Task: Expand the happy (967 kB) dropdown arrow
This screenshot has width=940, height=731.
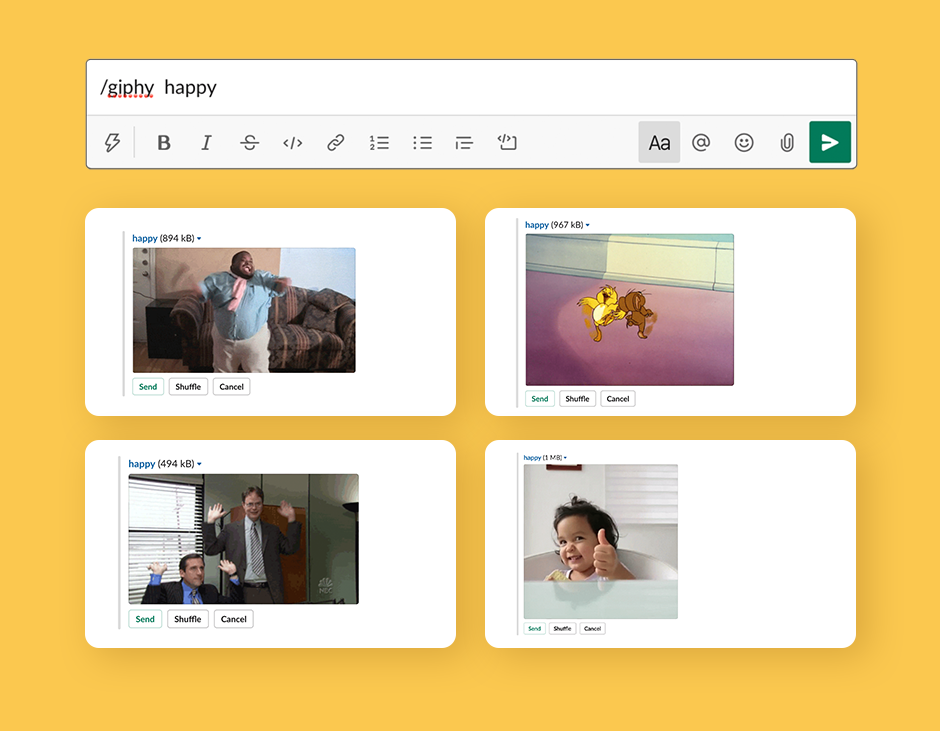Action: (588, 225)
